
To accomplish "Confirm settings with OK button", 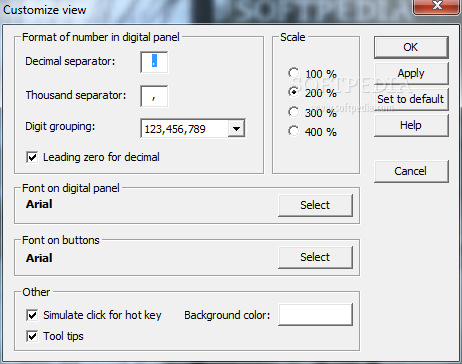I will click(411, 47).
